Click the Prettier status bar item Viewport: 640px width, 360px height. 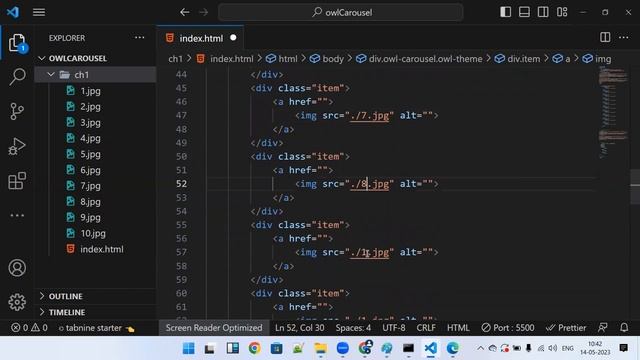pos(566,328)
